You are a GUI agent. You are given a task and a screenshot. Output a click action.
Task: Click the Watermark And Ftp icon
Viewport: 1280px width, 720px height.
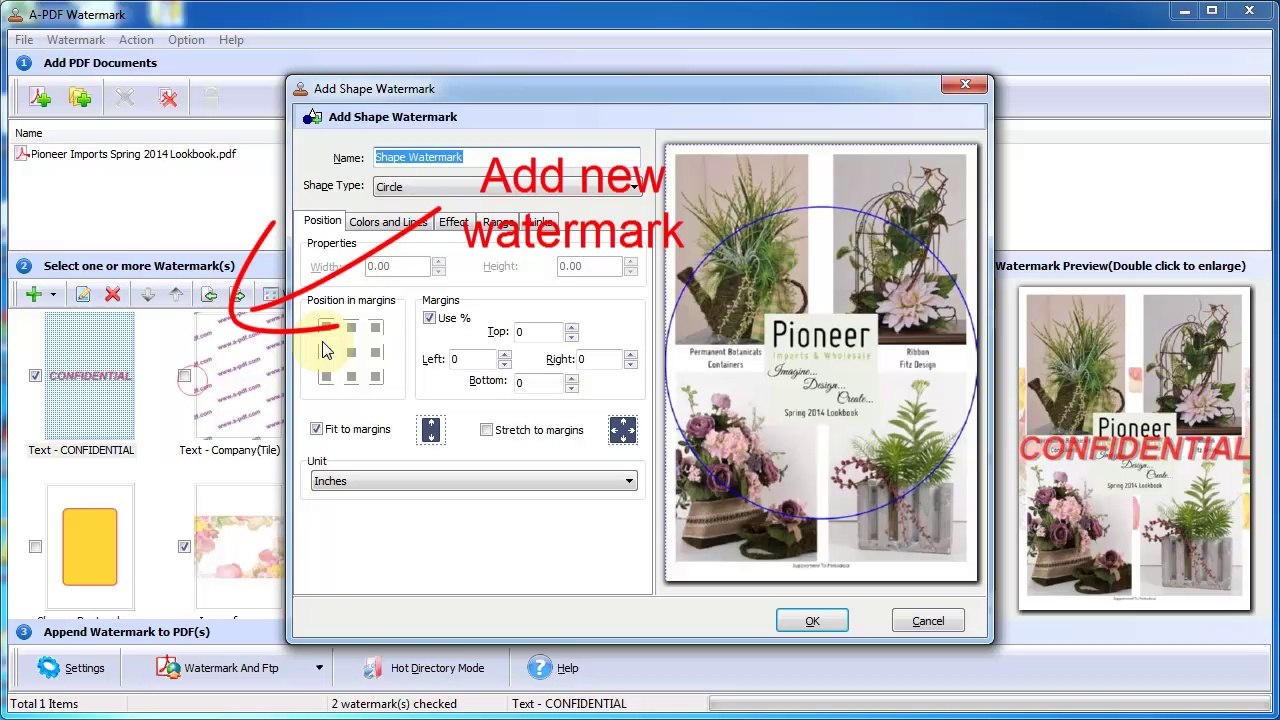(168, 668)
